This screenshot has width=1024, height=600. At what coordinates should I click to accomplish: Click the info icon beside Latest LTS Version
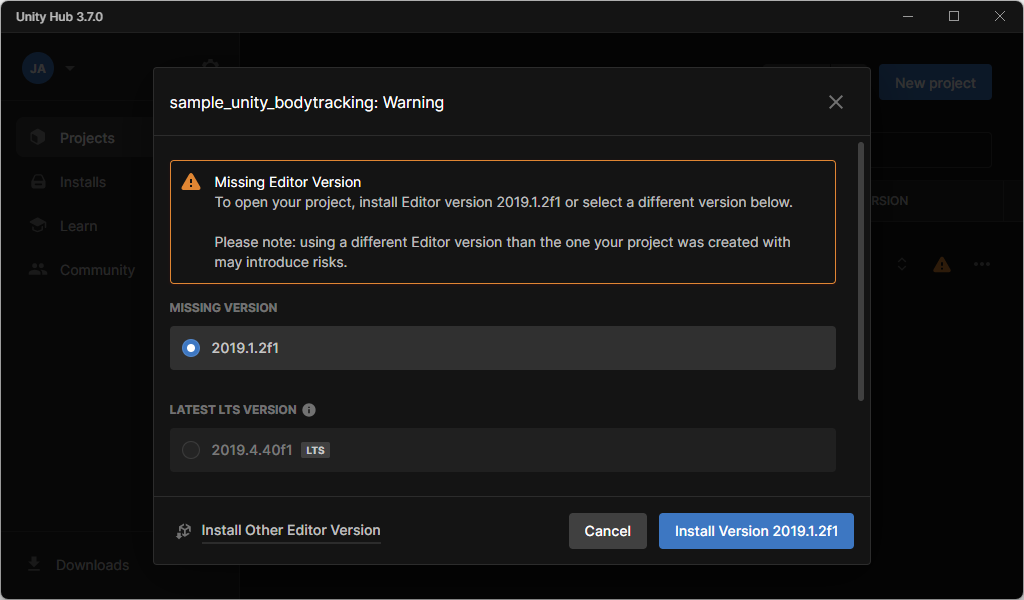pos(309,410)
